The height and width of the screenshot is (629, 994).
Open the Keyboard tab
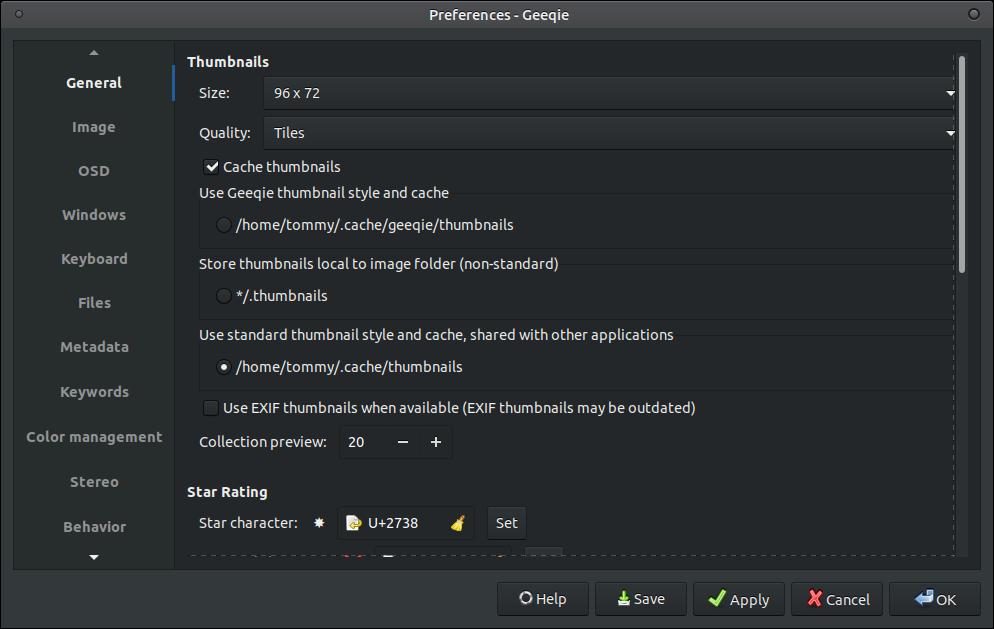(94, 259)
